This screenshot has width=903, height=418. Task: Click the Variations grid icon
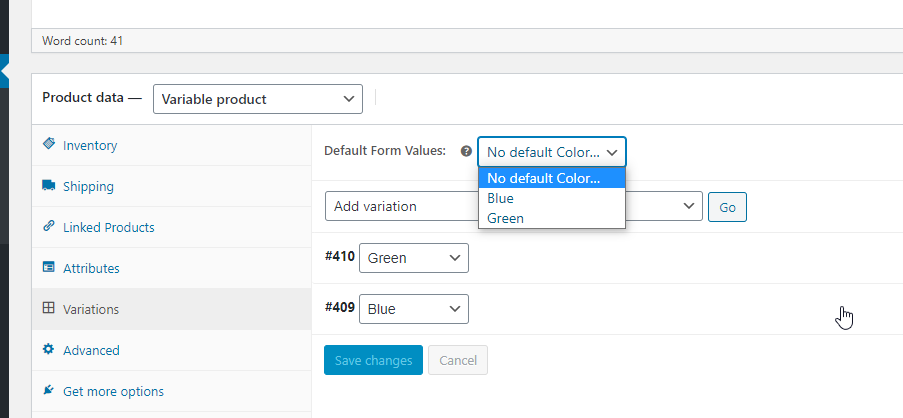tap(48, 309)
